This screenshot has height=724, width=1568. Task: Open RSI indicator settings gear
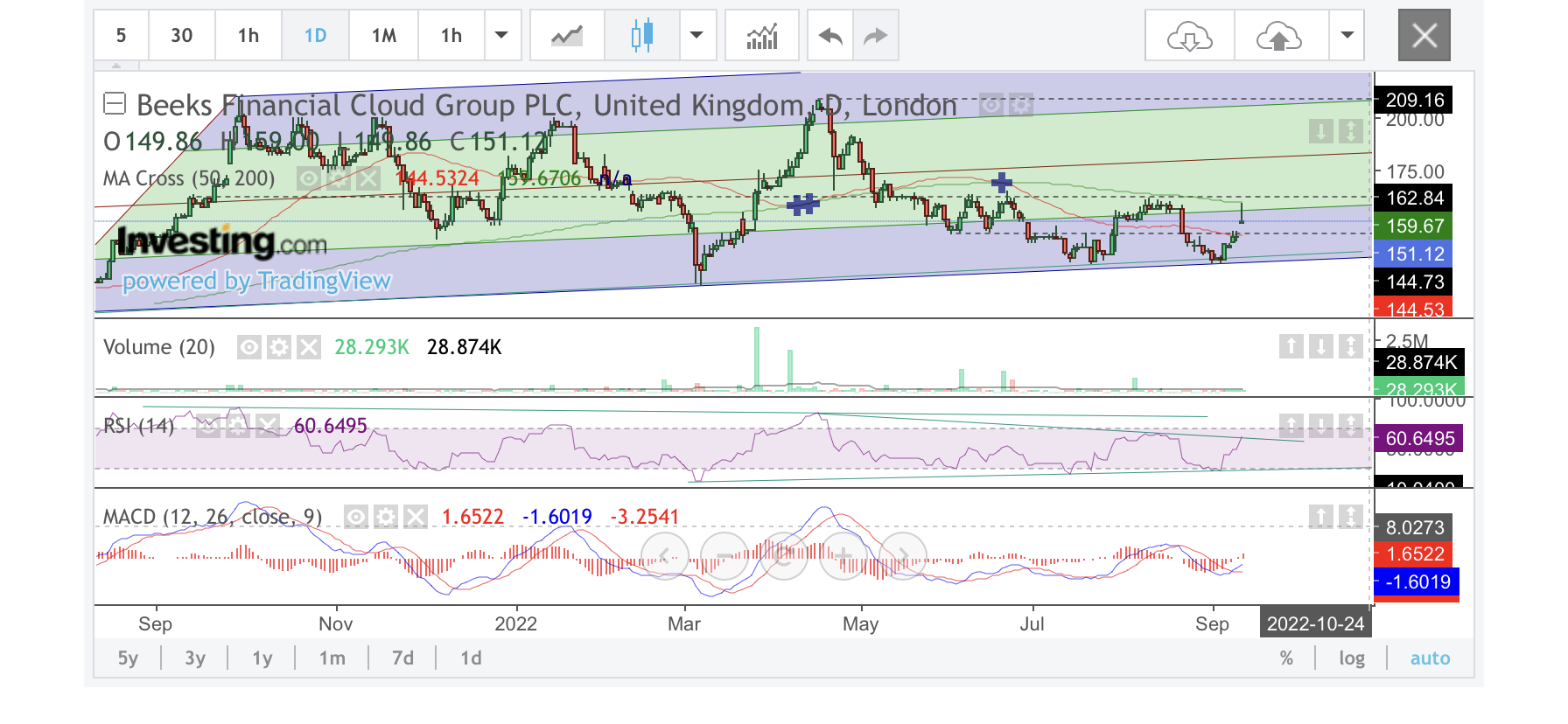click(238, 426)
